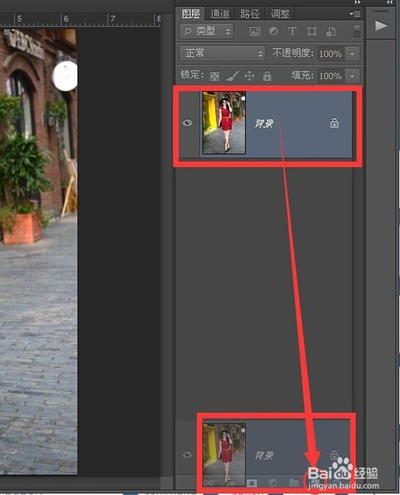Expand the 不透明度 opacity slider arrow
The height and width of the screenshot is (495, 400).
pos(352,54)
